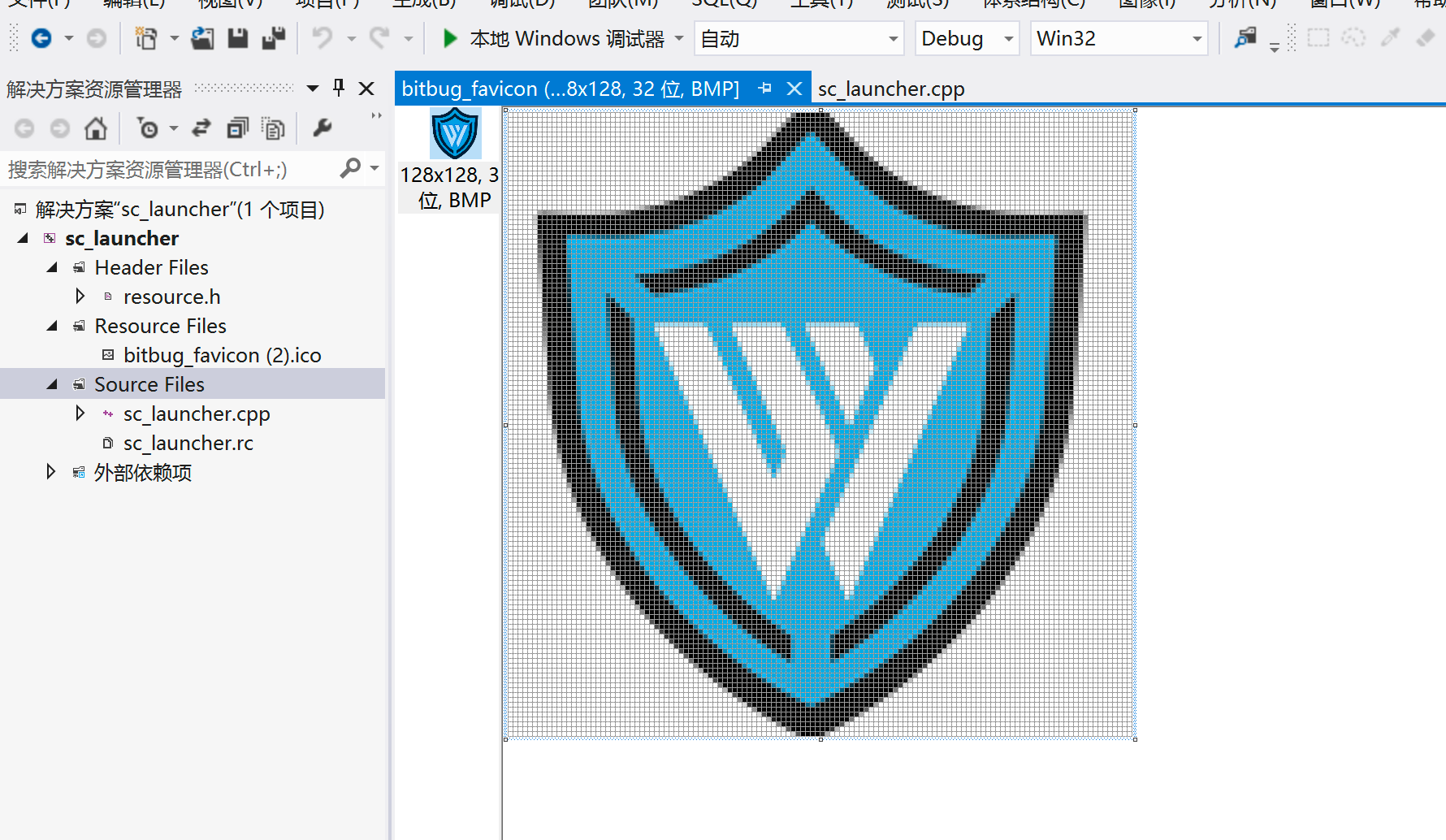This screenshot has height=840, width=1446.
Task: Click the Navigate Backward arrow icon
Action: 41,38
